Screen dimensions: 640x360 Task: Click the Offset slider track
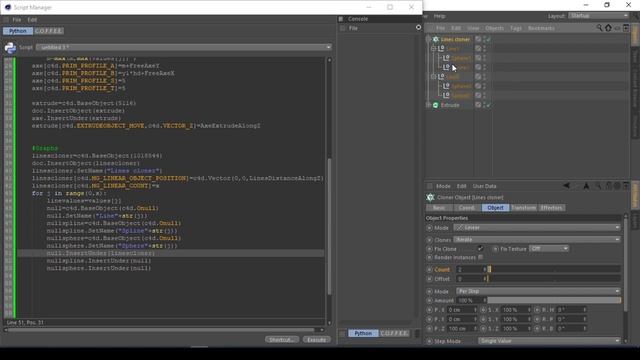click(x=554, y=279)
